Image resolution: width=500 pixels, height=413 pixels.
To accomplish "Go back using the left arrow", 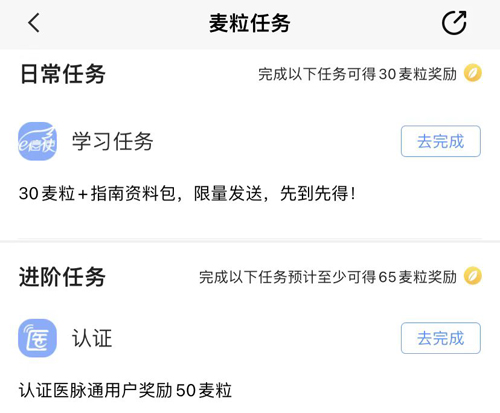I will 34,23.
